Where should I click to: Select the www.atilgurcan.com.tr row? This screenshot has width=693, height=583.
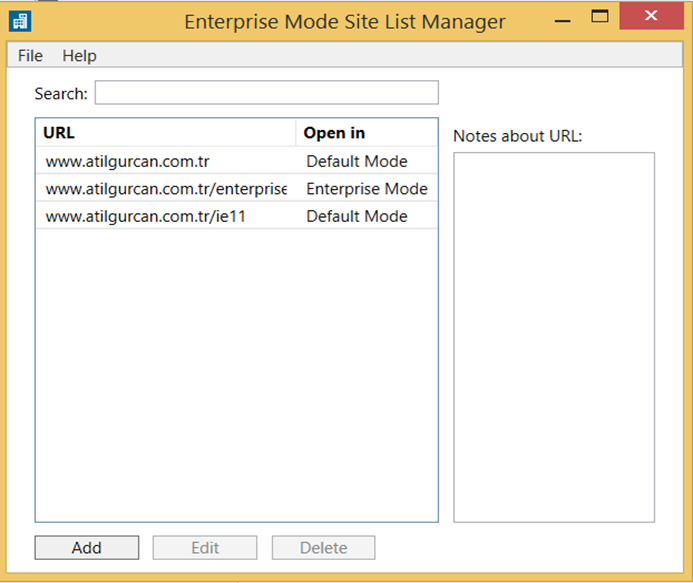click(x=237, y=161)
